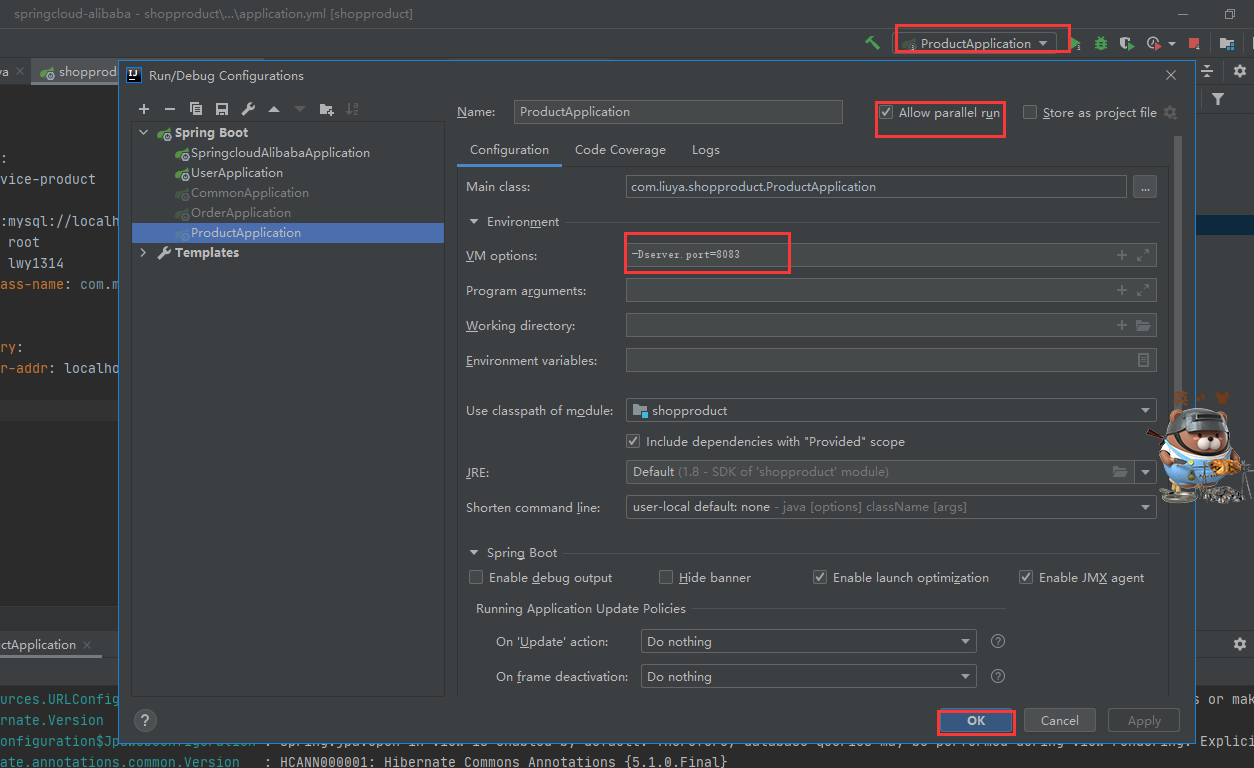Stop running process red square icon
Image resolution: width=1254 pixels, height=768 pixels.
tap(1194, 43)
